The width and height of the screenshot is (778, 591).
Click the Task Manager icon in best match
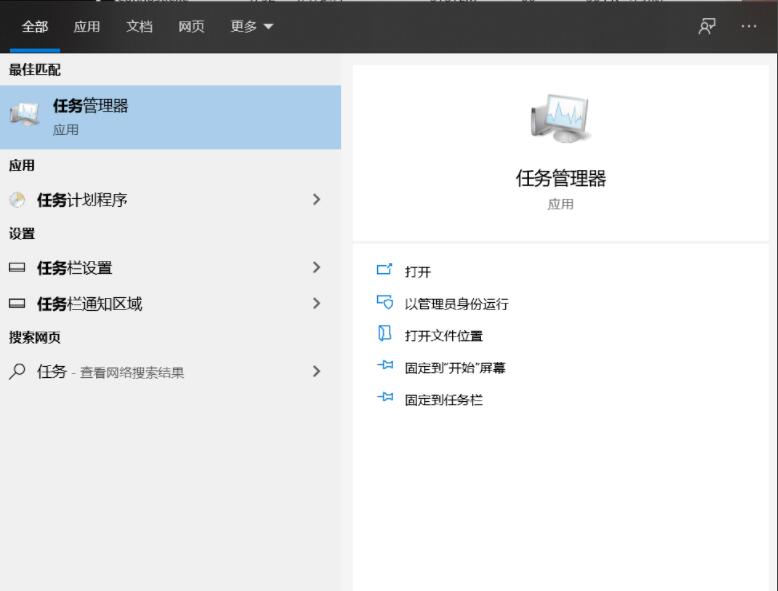[x=25, y=116]
